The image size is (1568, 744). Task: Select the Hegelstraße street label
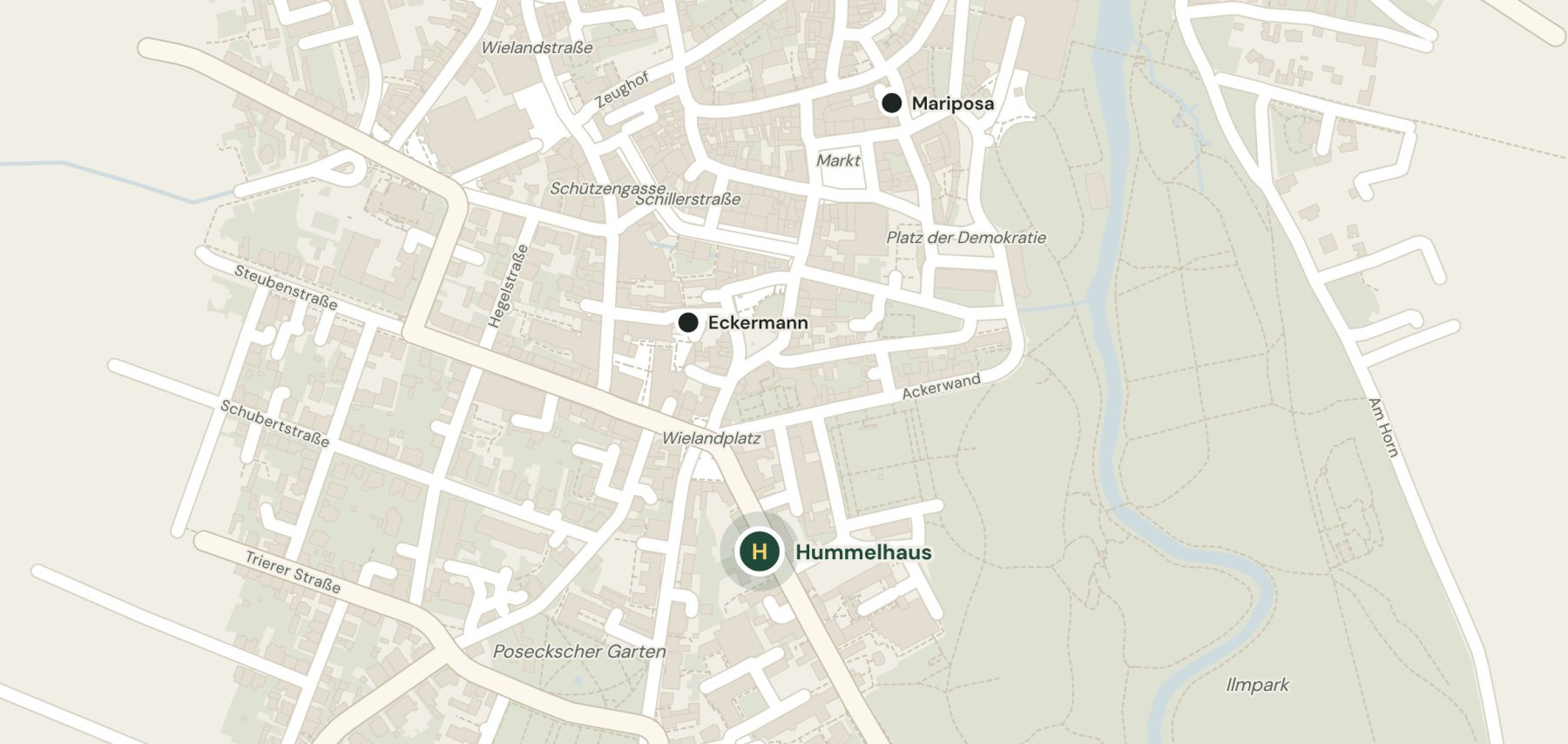(x=508, y=286)
